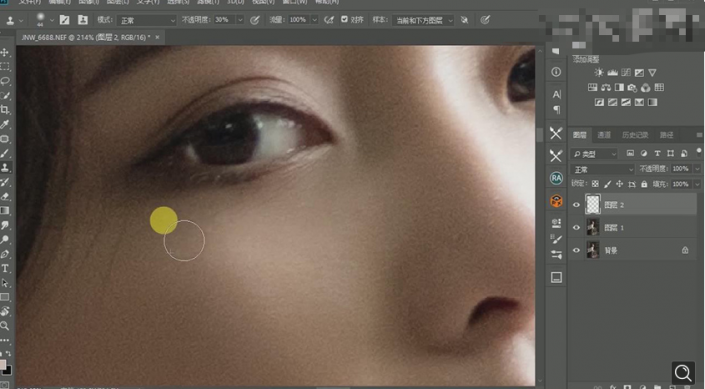Open the Paragraph panel icon
The width and height of the screenshot is (705, 389).
[x=556, y=109]
